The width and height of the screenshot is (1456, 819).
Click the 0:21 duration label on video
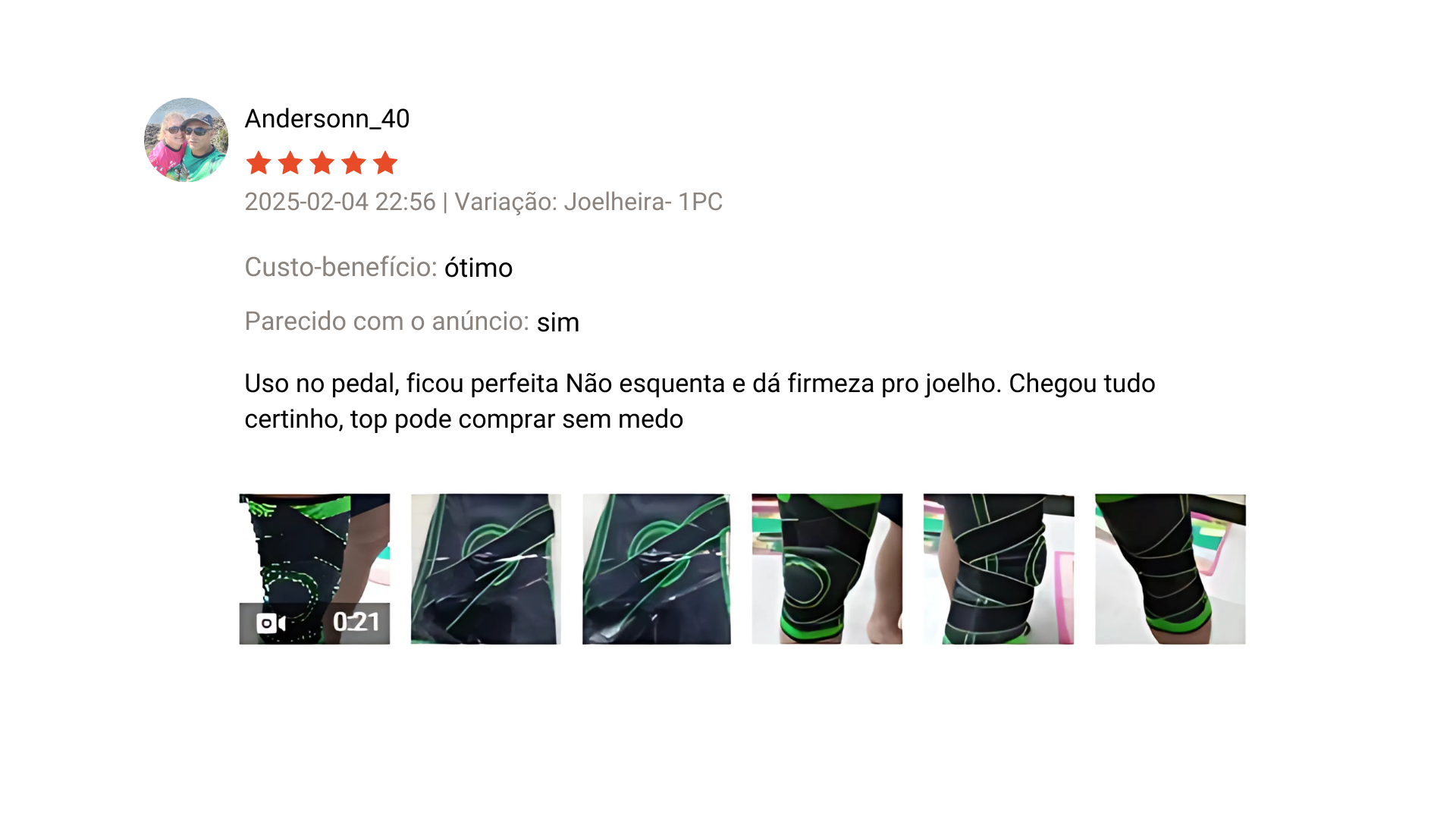point(356,623)
